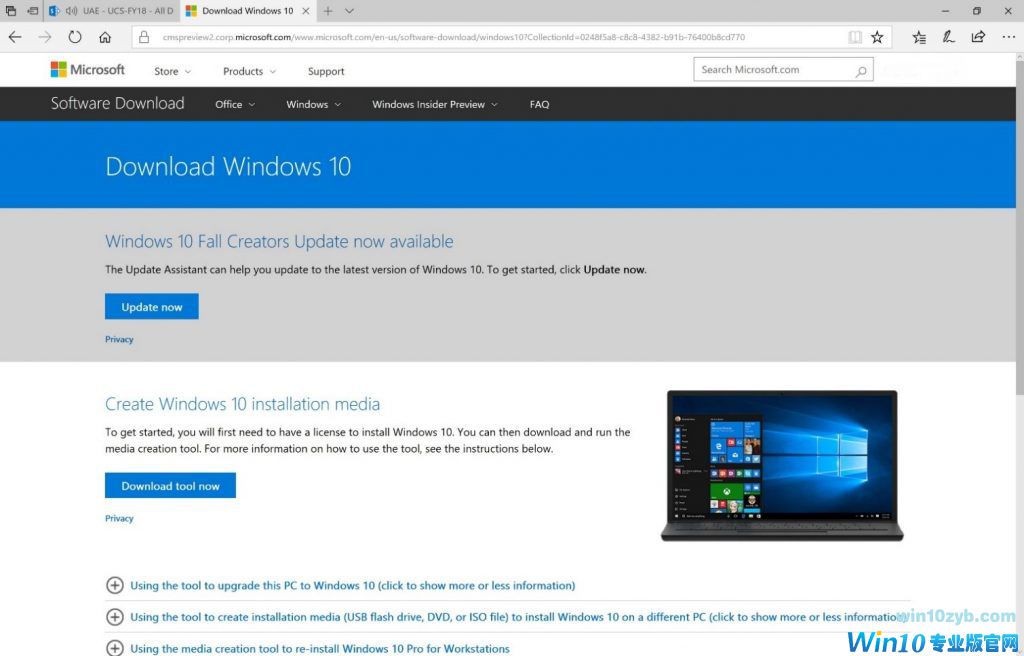The width and height of the screenshot is (1024, 656).
Task: Open a new tab with plus icon
Action: (328, 10)
